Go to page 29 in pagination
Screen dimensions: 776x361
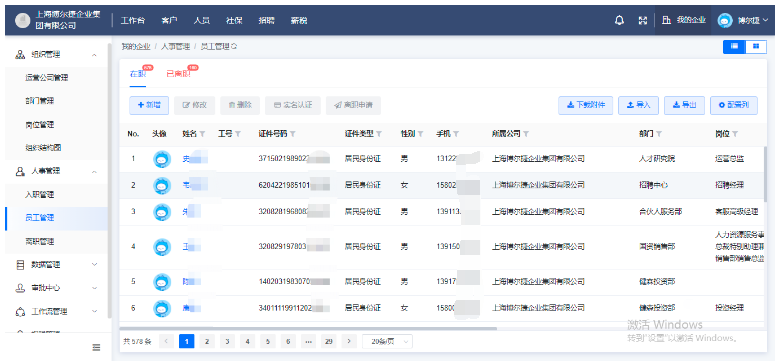pyautogui.click(x=327, y=341)
